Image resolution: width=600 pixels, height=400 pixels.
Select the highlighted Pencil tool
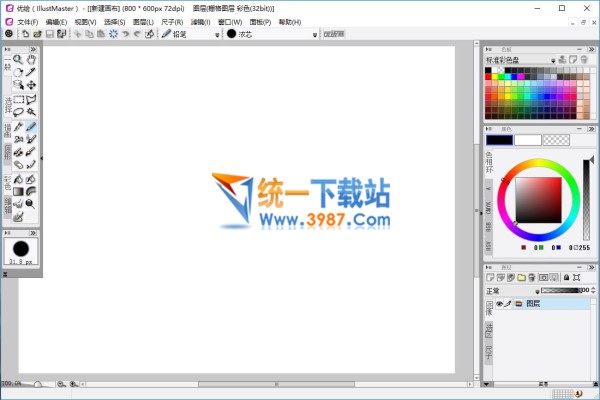[31, 126]
